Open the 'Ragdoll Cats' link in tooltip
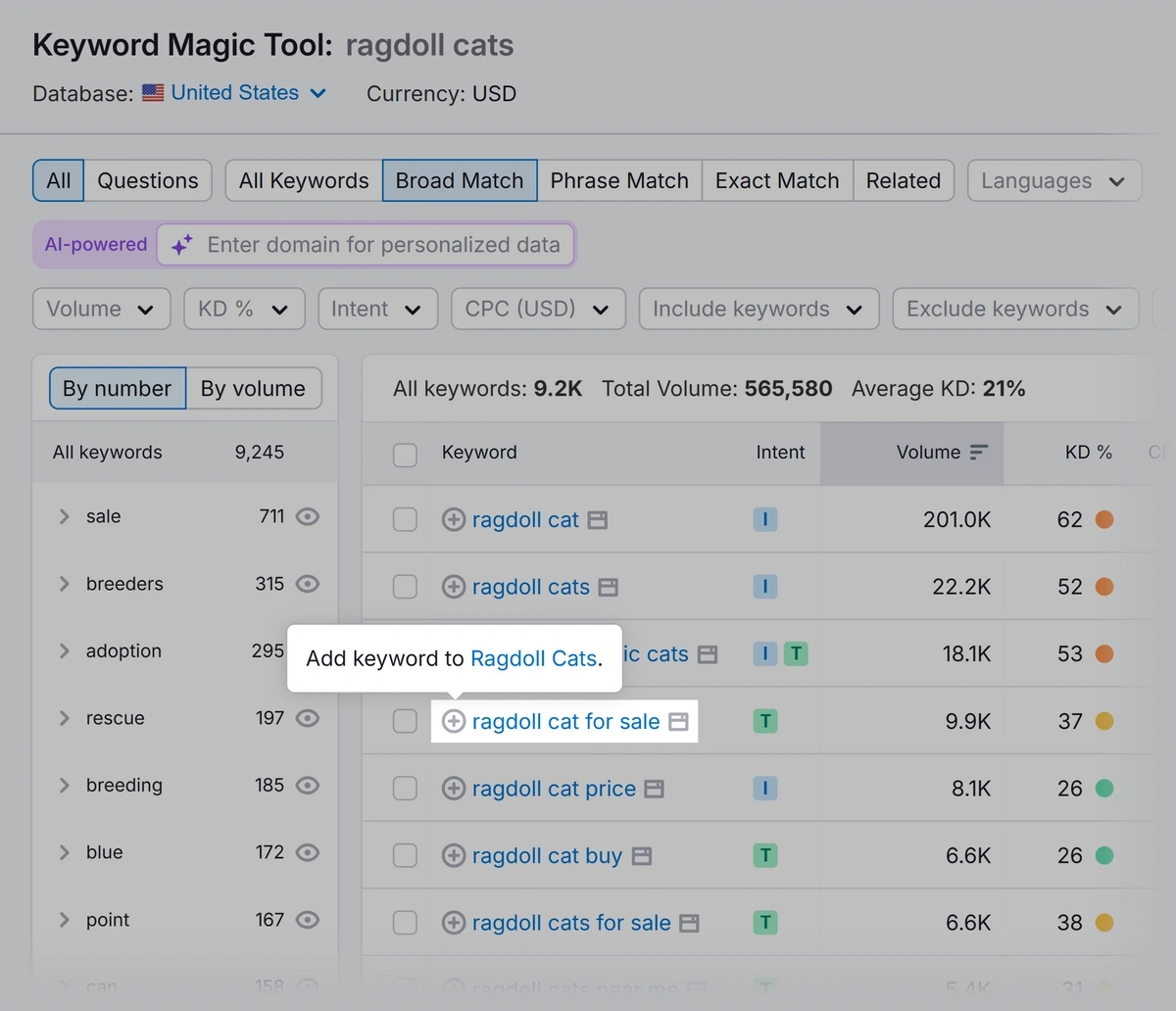This screenshot has height=1011, width=1176. [x=534, y=658]
